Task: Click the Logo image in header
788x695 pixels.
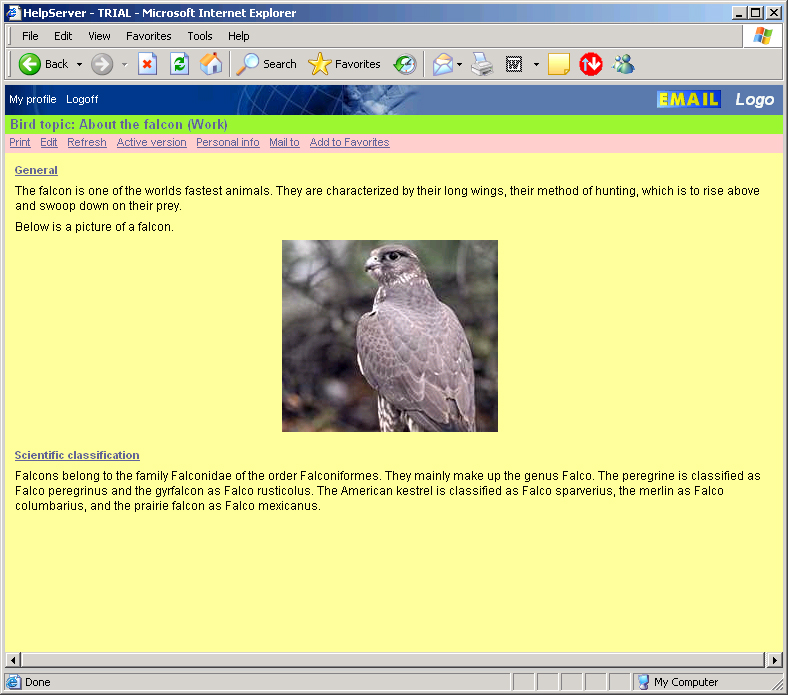Action: [x=755, y=100]
